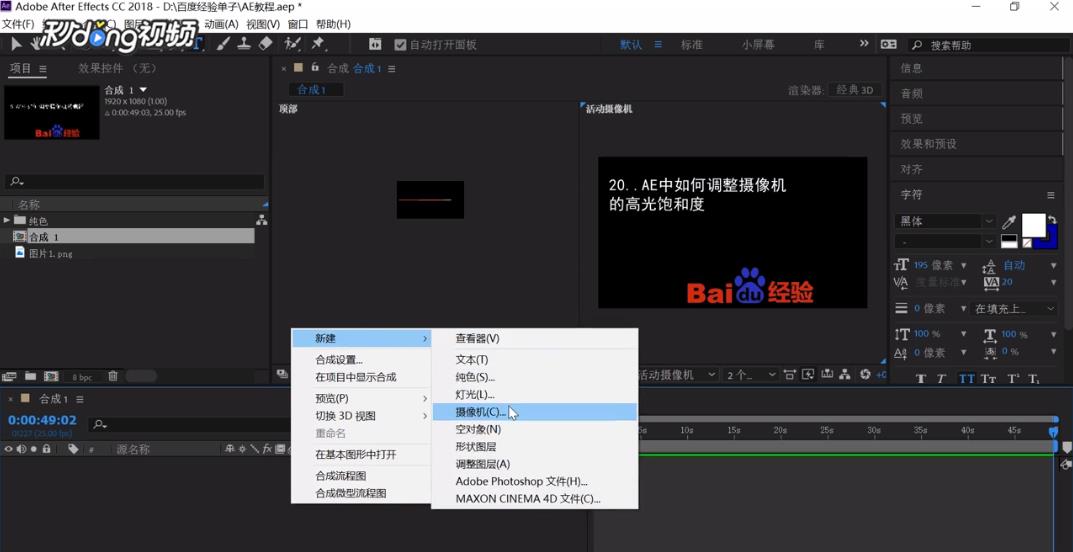
Task: Apply Faux Bold text style
Action: point(921,379)
